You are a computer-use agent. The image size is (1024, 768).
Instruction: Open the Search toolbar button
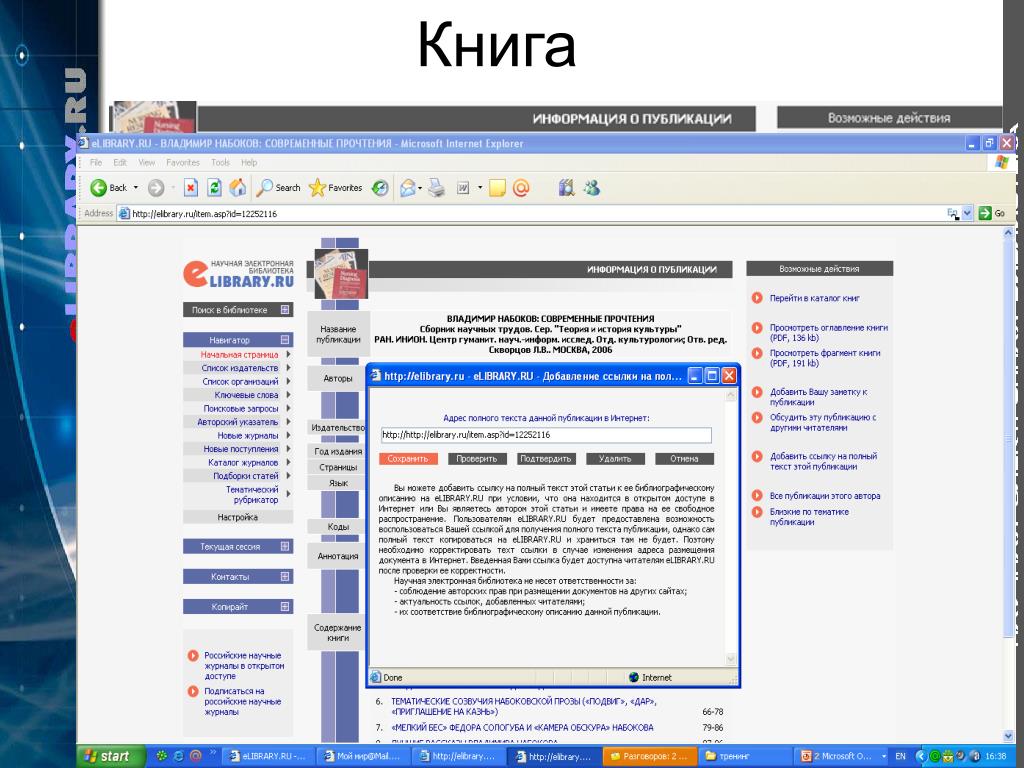coord(278,188)
